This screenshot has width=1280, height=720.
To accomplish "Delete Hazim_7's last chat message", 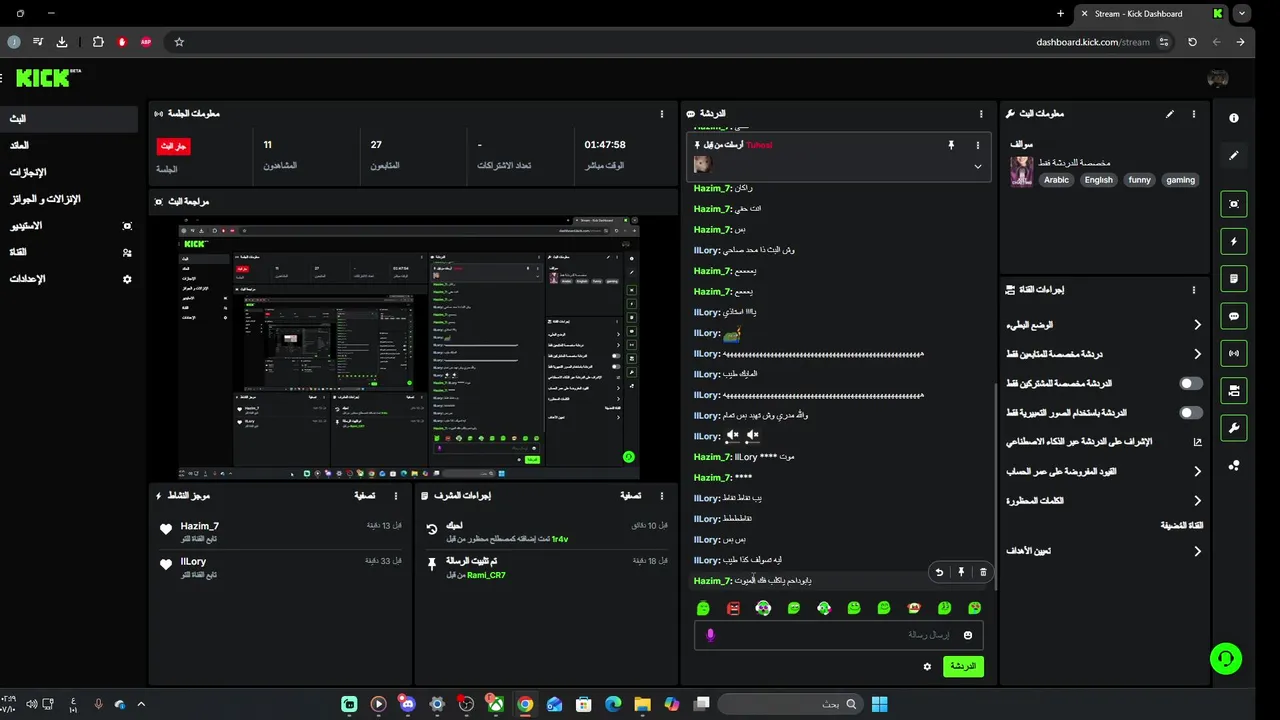I will (x=983, y=572).
